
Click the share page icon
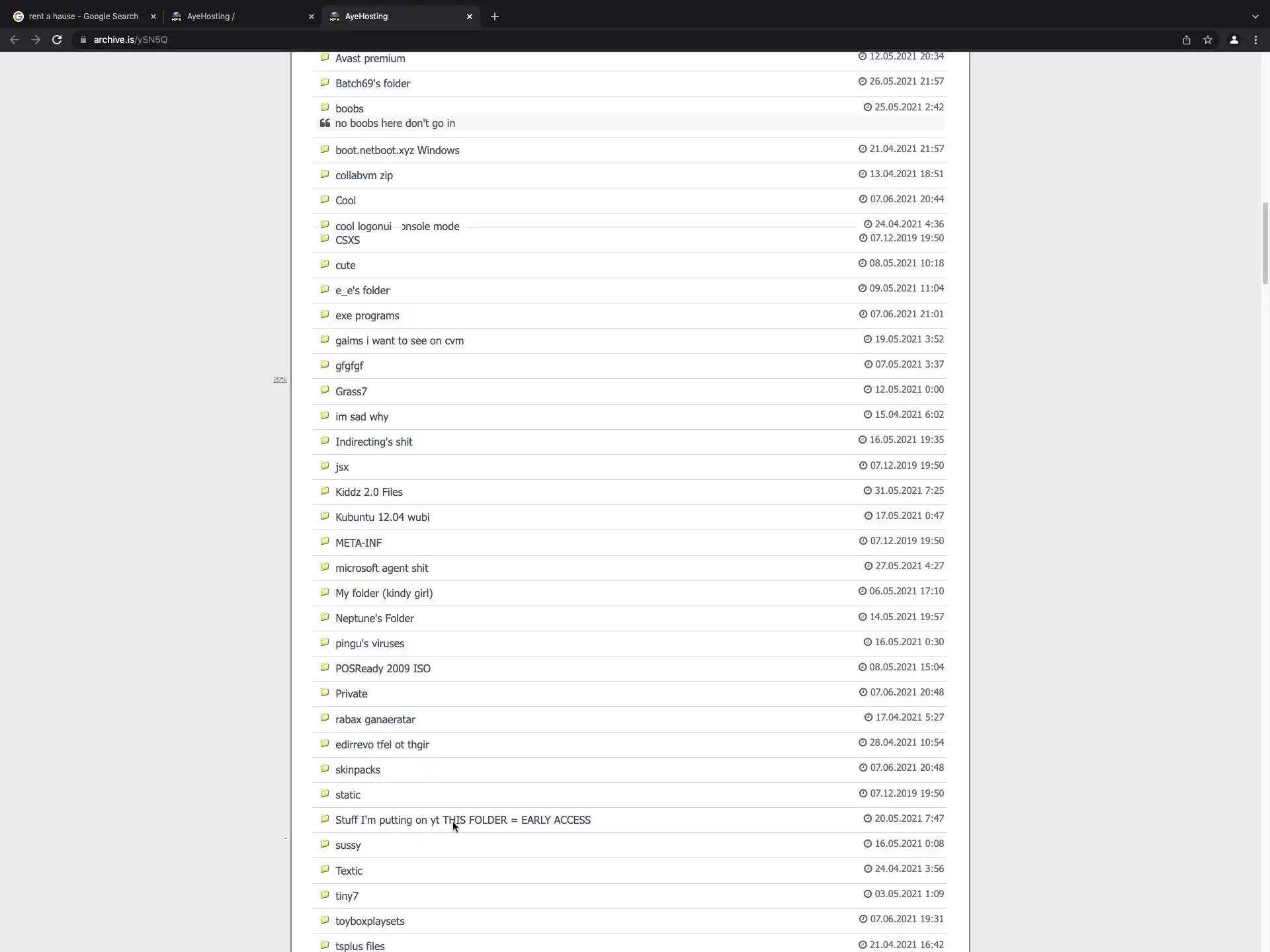point(1187,40)
